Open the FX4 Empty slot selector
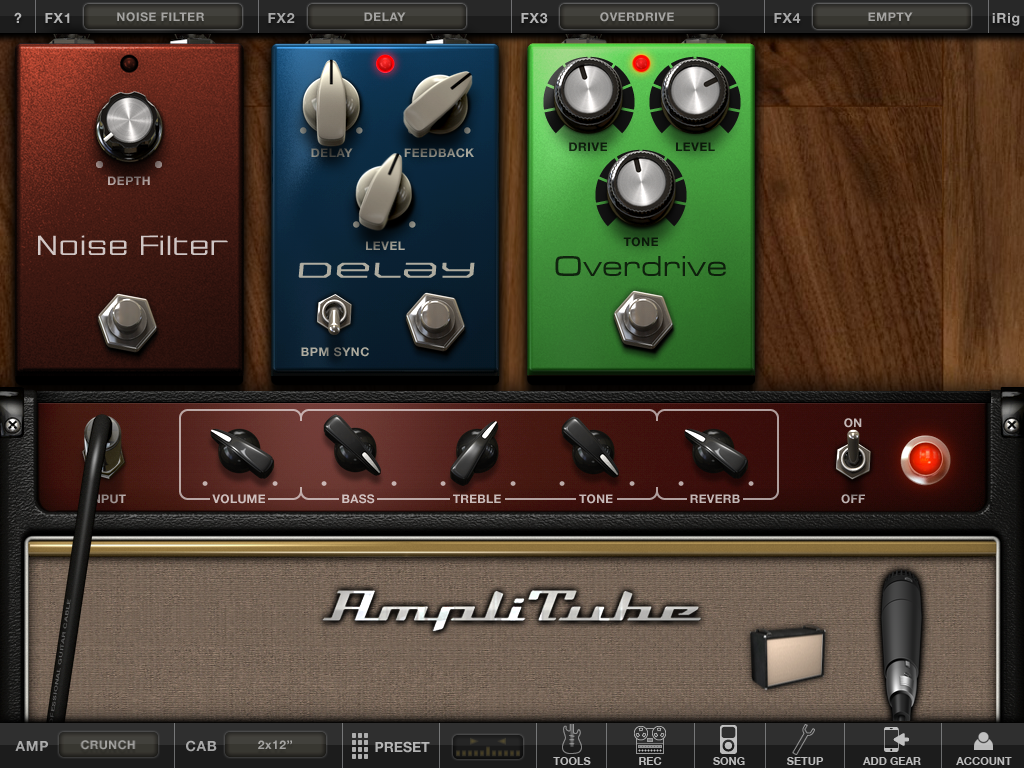This screenshot has width=1024, height=768. (891, 17)
